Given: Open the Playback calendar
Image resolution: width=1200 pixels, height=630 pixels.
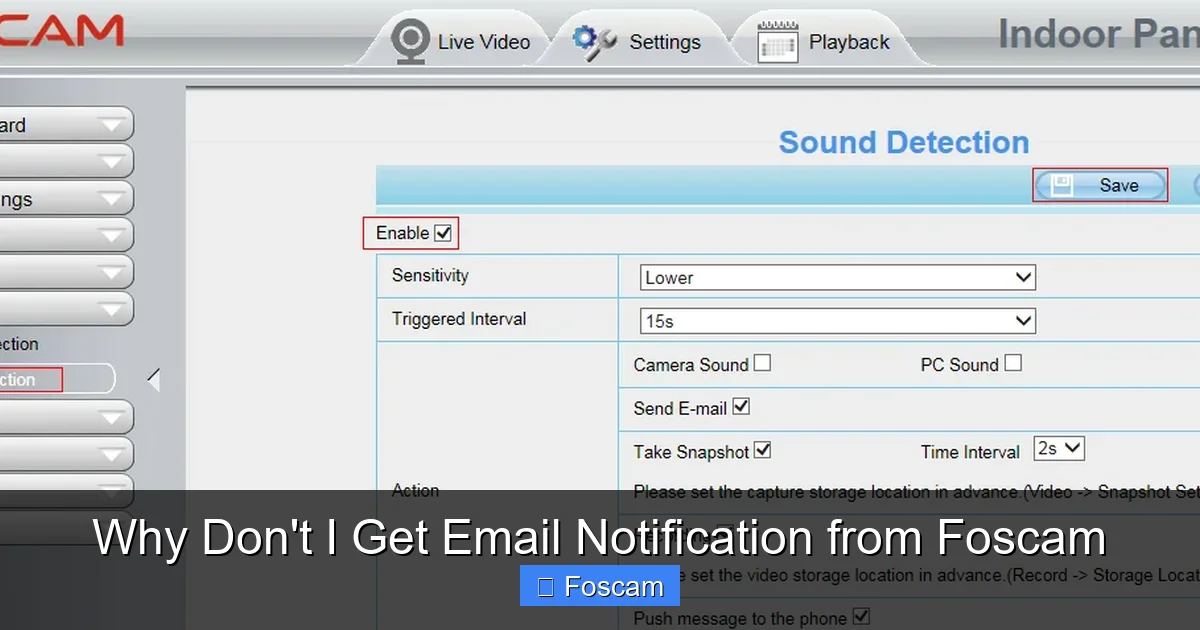Looking at the screenshot, I should click(x=824, y=41).
